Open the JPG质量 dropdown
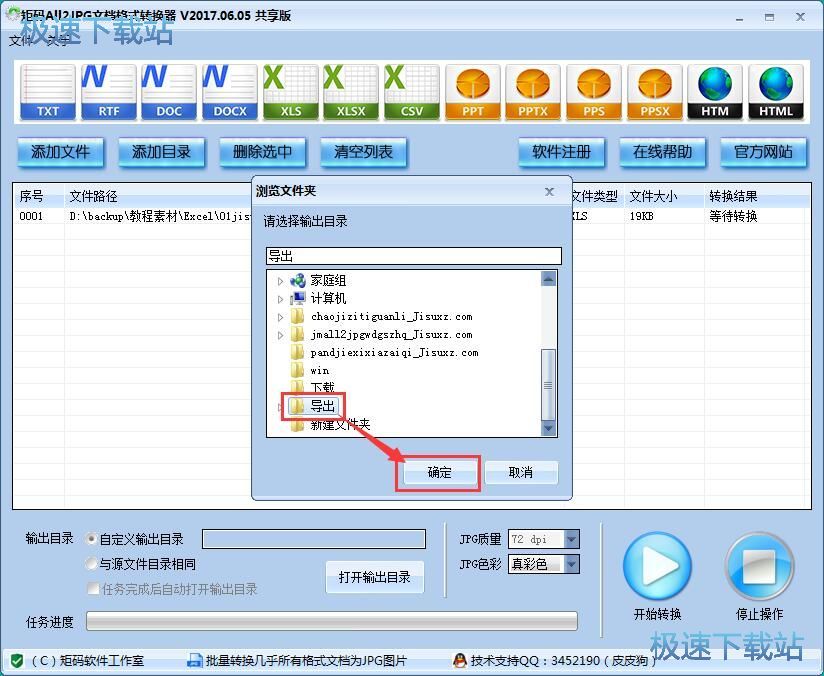Screen dimensions: 824x676 pos(570,538)
